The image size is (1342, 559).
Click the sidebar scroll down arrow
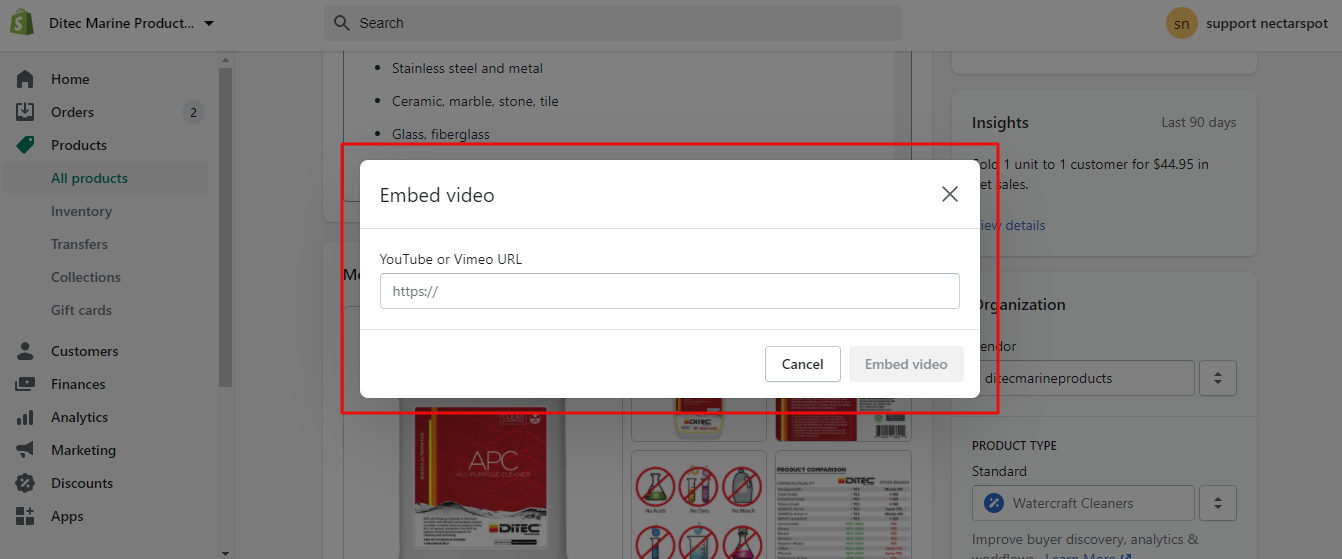click(225, 552)
